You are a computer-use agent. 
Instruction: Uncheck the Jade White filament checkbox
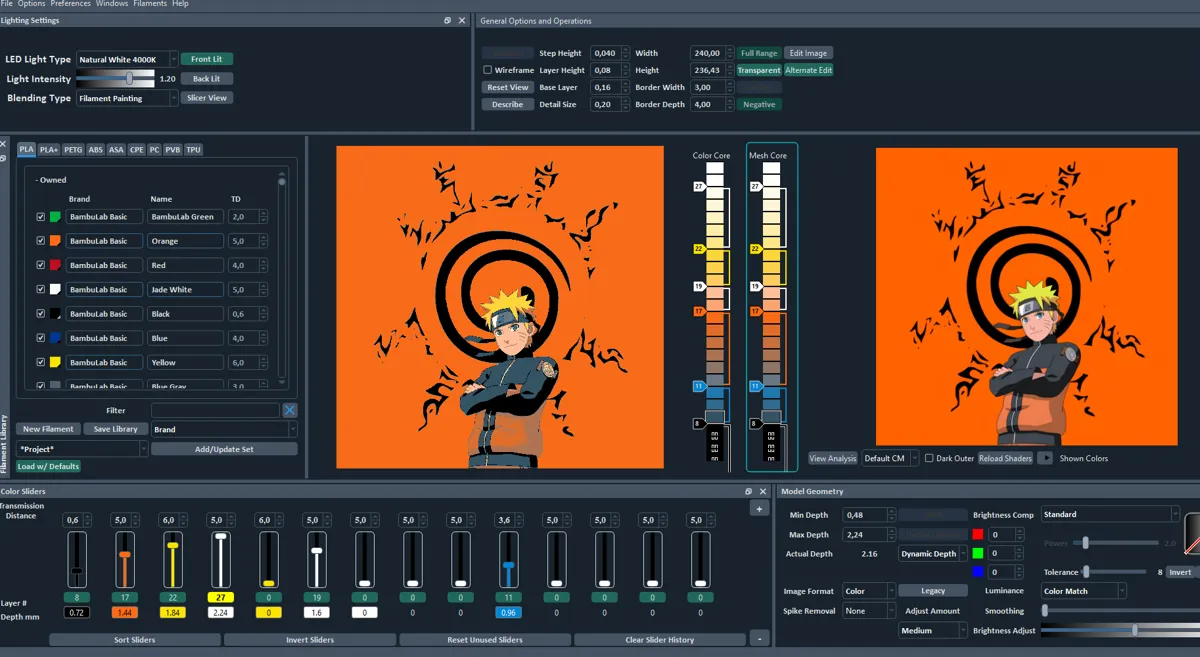pos(41,289)
